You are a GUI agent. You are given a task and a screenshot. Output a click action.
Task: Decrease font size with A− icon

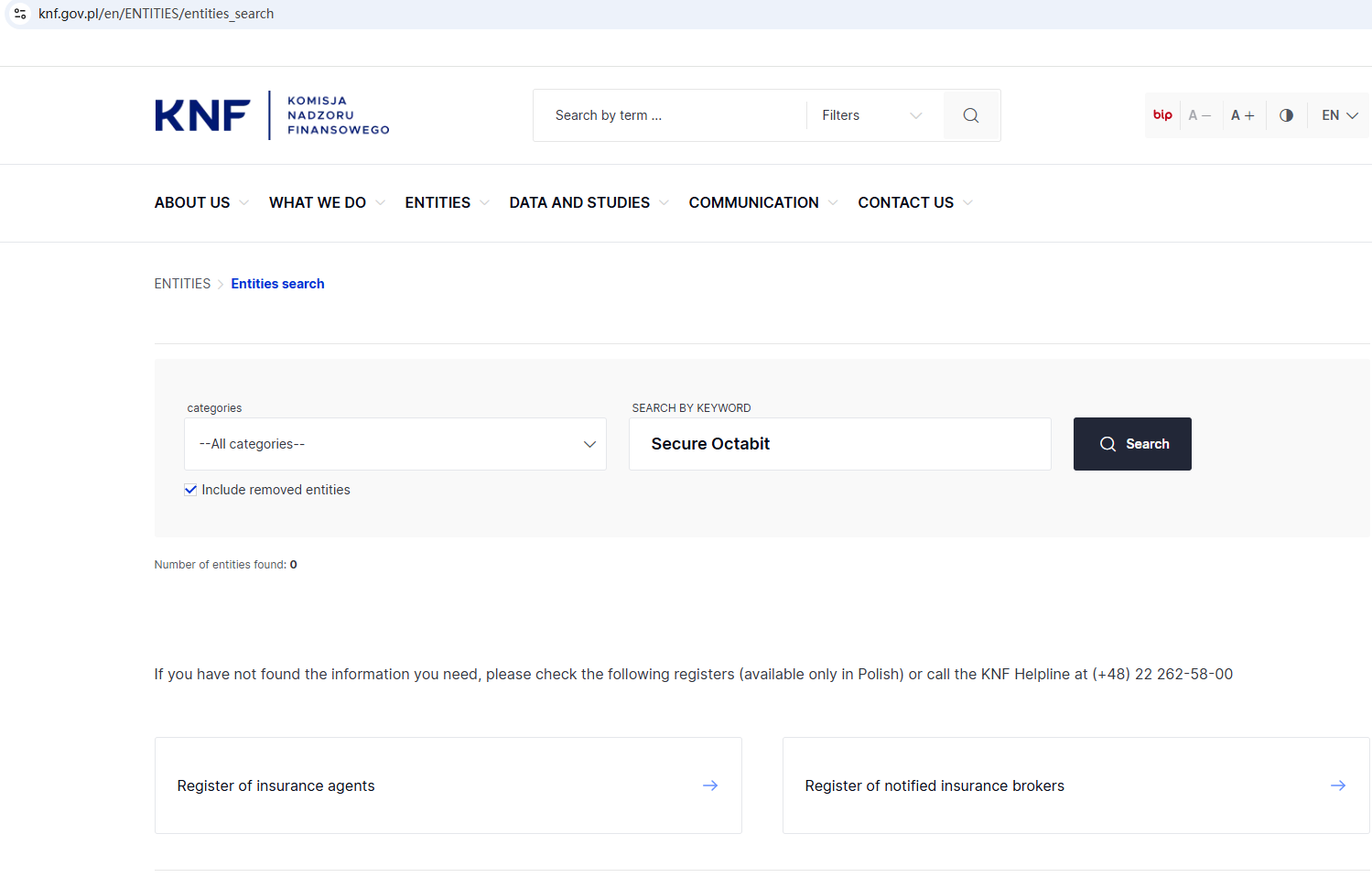pos(1199,115)
